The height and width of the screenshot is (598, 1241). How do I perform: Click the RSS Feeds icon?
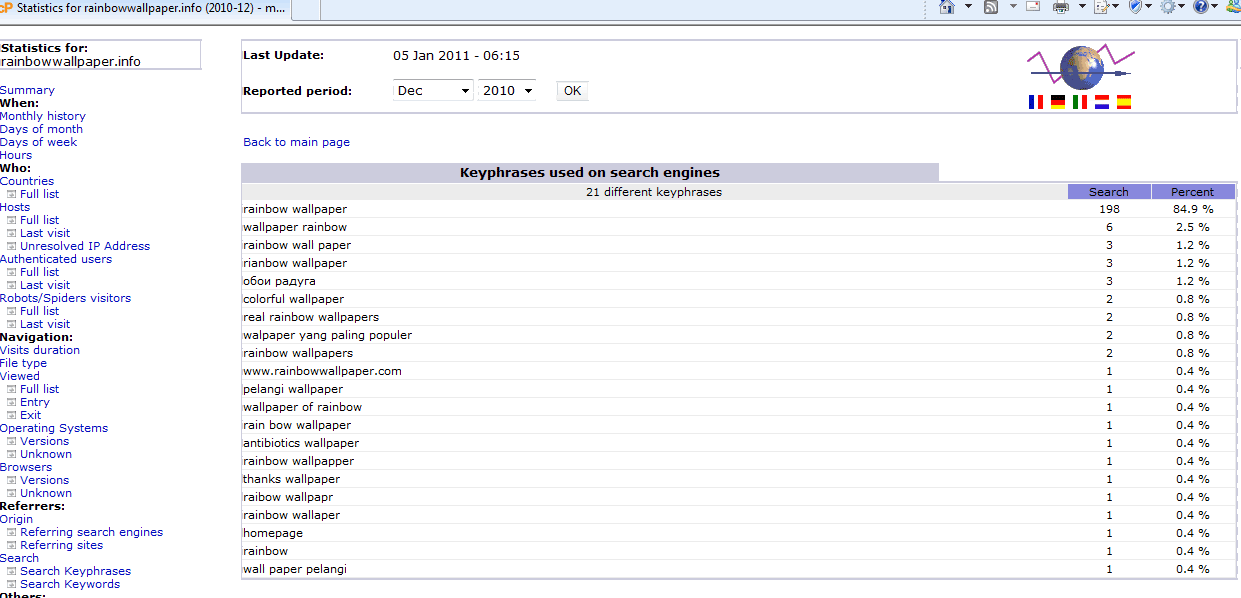pos(991,7)
